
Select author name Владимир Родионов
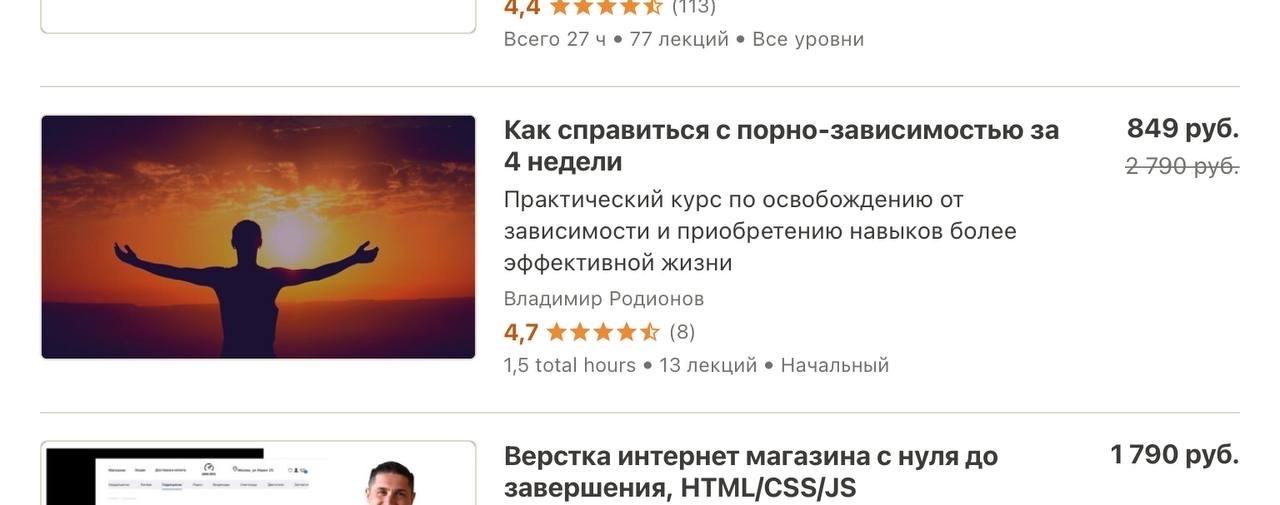click(604, 299)
